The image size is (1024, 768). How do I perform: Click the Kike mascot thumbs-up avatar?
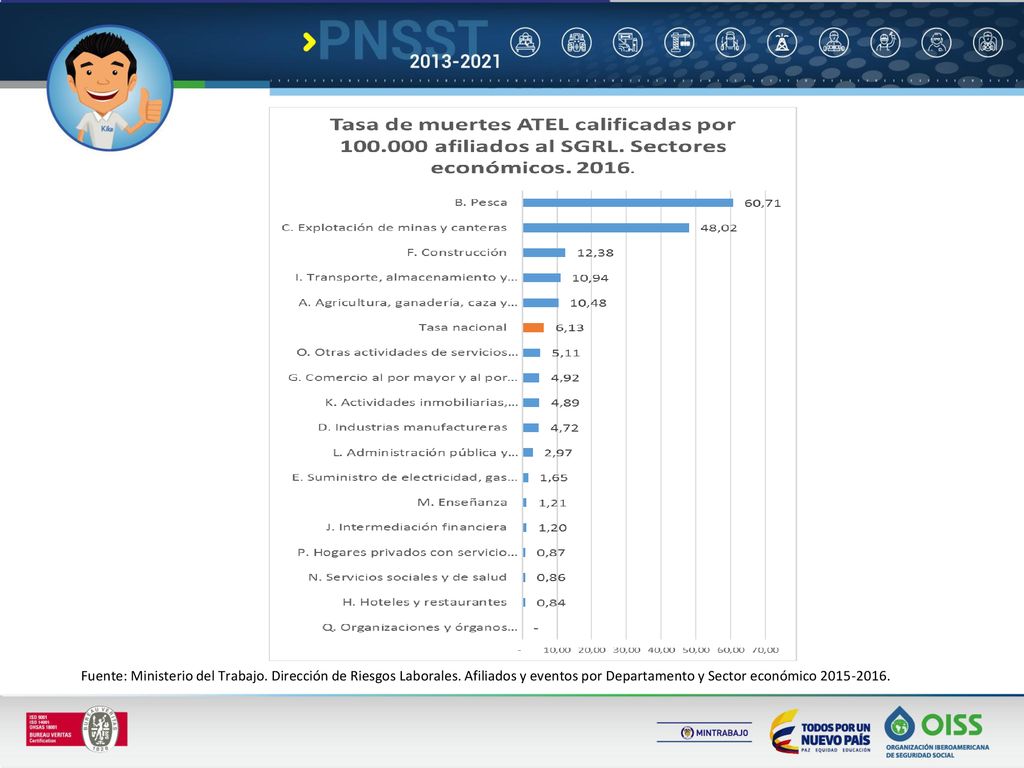pos(110,88)
